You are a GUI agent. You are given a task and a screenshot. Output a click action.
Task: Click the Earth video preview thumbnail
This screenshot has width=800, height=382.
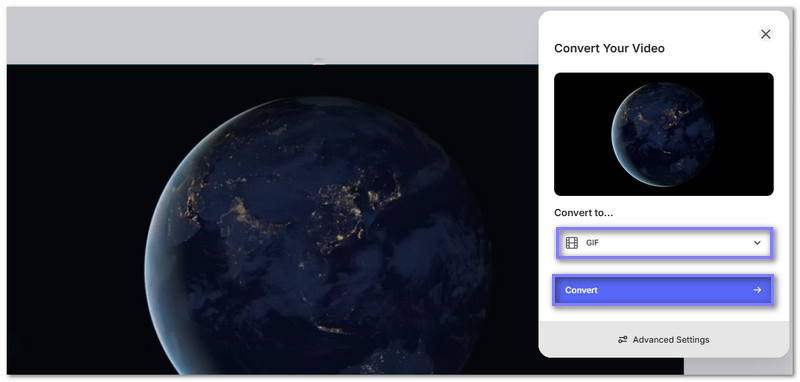[663, 134]
